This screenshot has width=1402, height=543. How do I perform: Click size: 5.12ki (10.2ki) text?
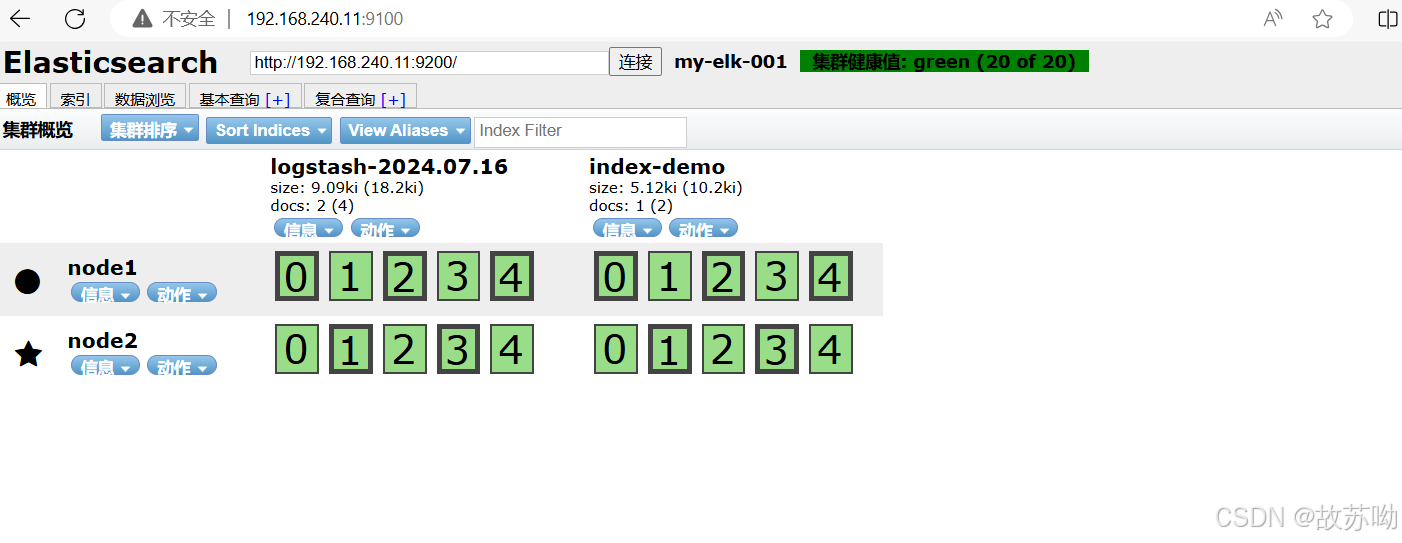tap(666, 188)
